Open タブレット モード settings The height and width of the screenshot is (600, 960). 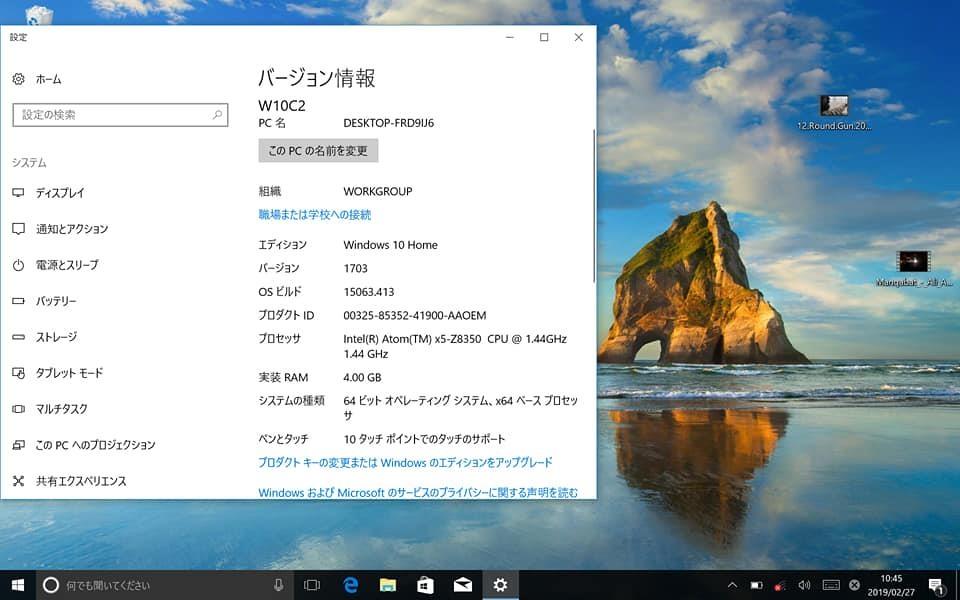pos(58,373)
